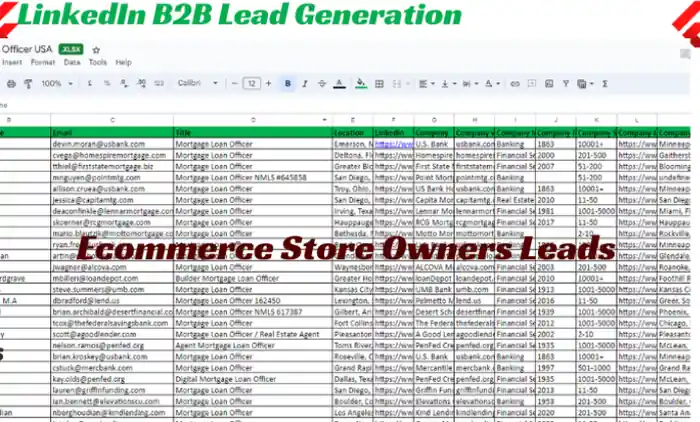
Task: Open the text wrapping dropdown
Action: click(470, 84)
